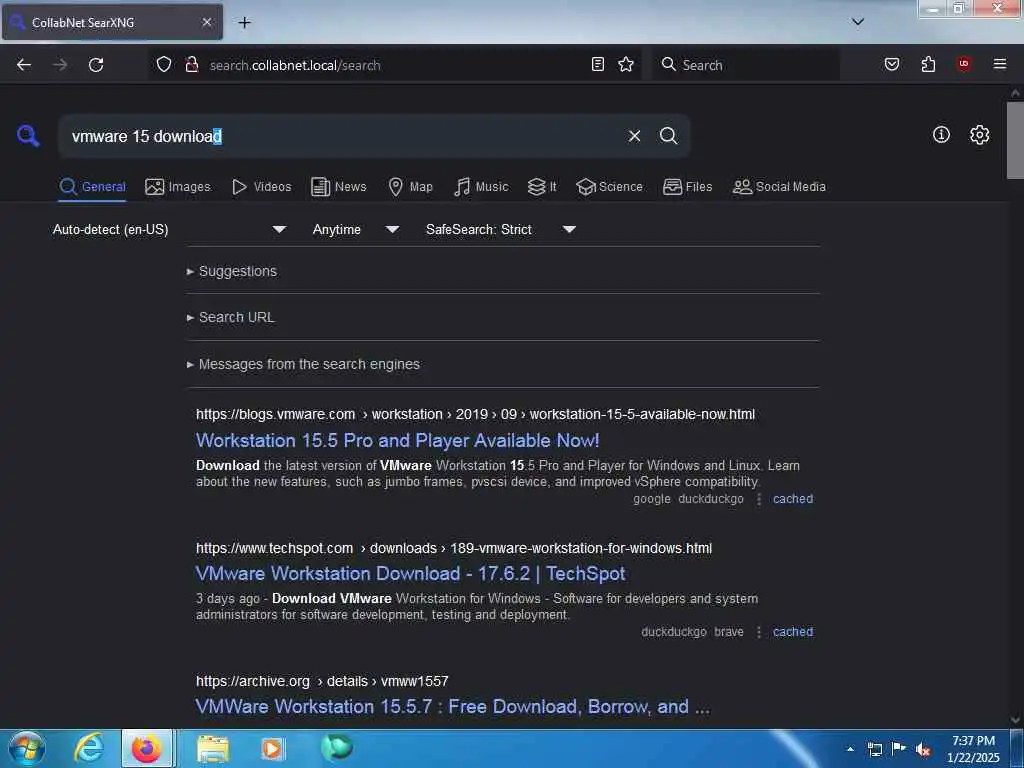The image size is (1024, 768).
Task: Open VMware Workstation Download TechSpot result
Action: [410, 573]
